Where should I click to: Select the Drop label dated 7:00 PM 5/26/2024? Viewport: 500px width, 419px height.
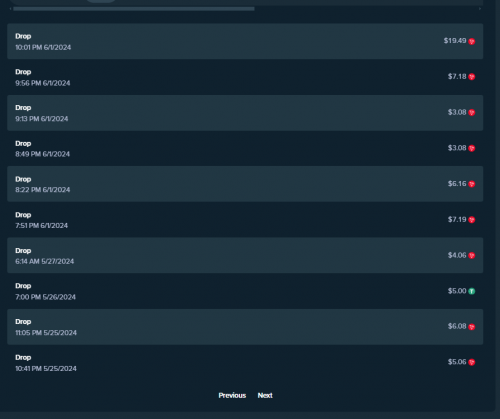click(x=23, y=286)
